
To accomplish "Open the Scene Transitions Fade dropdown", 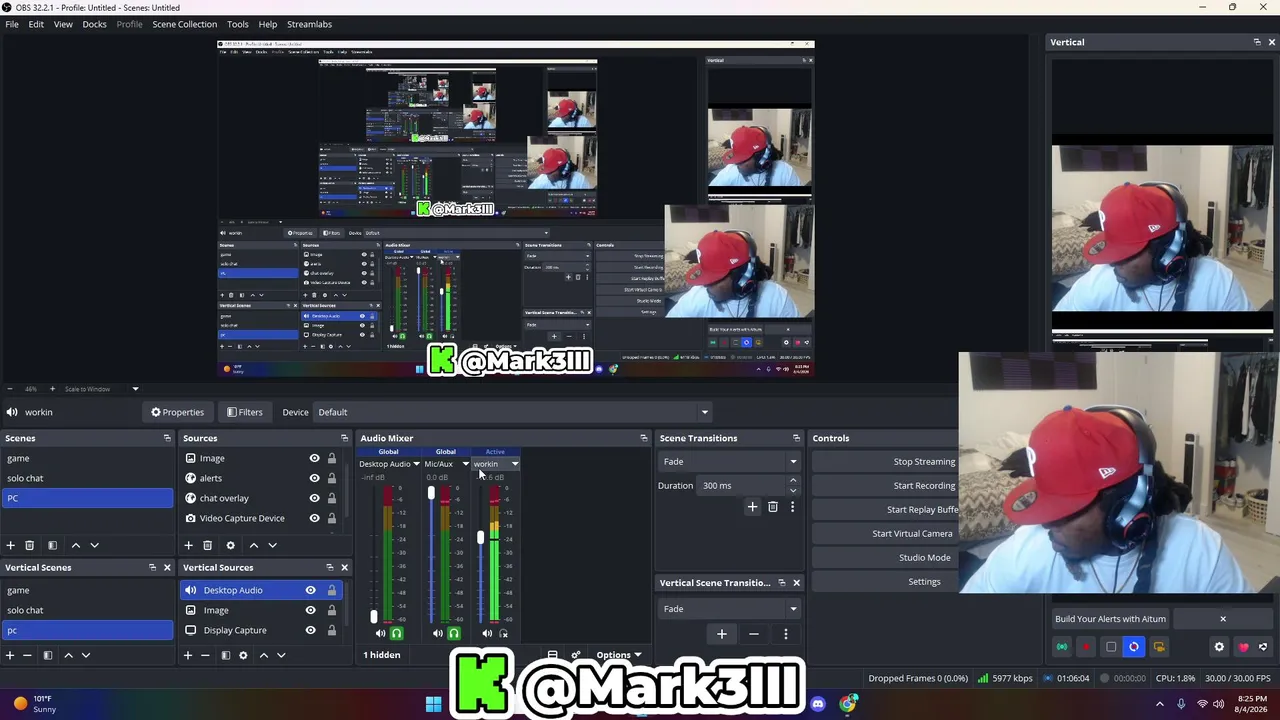I will tap(729, 462).
